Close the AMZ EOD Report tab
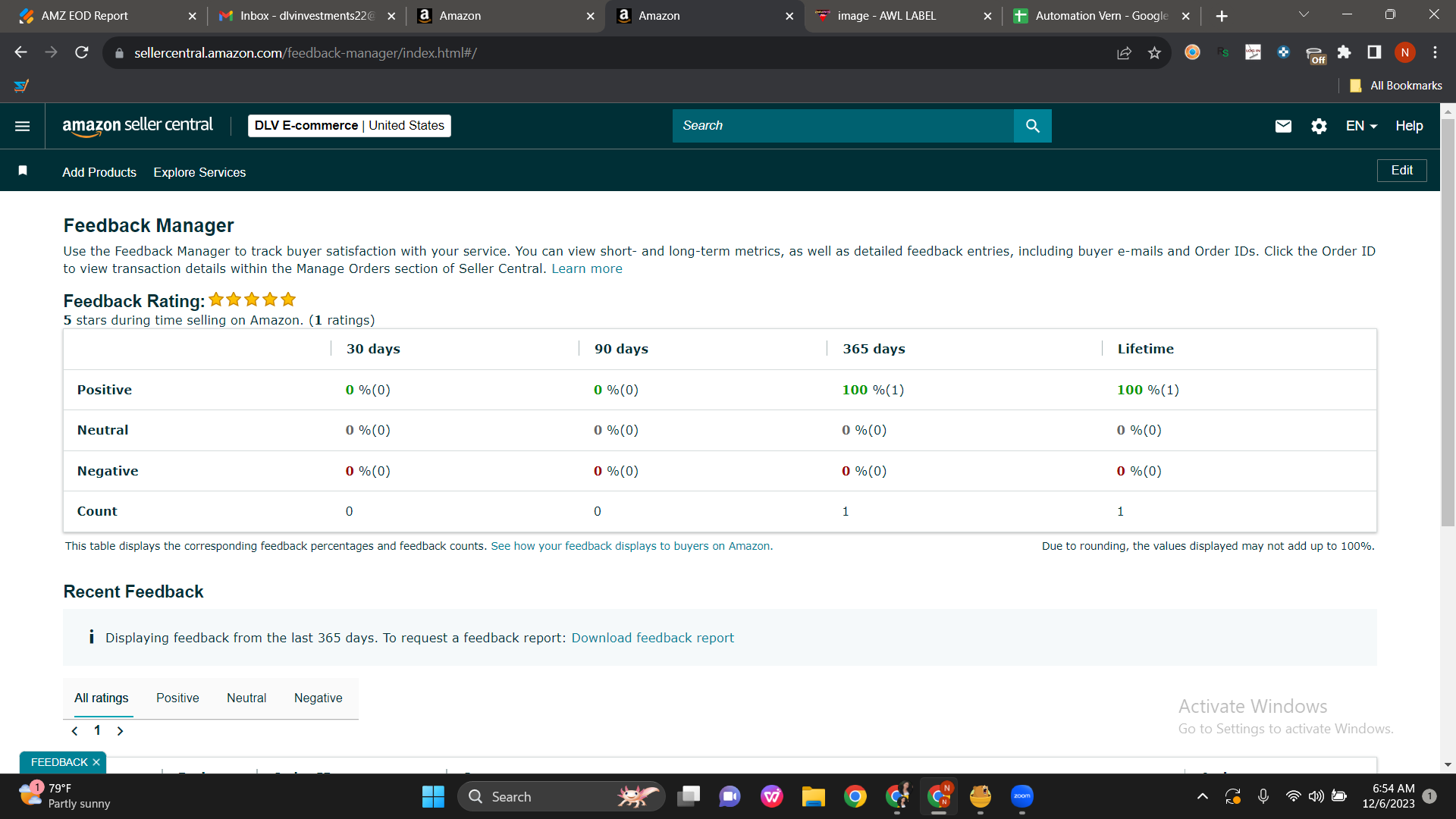This screenshot has width=1456, height=819. (x=192, y=16)
